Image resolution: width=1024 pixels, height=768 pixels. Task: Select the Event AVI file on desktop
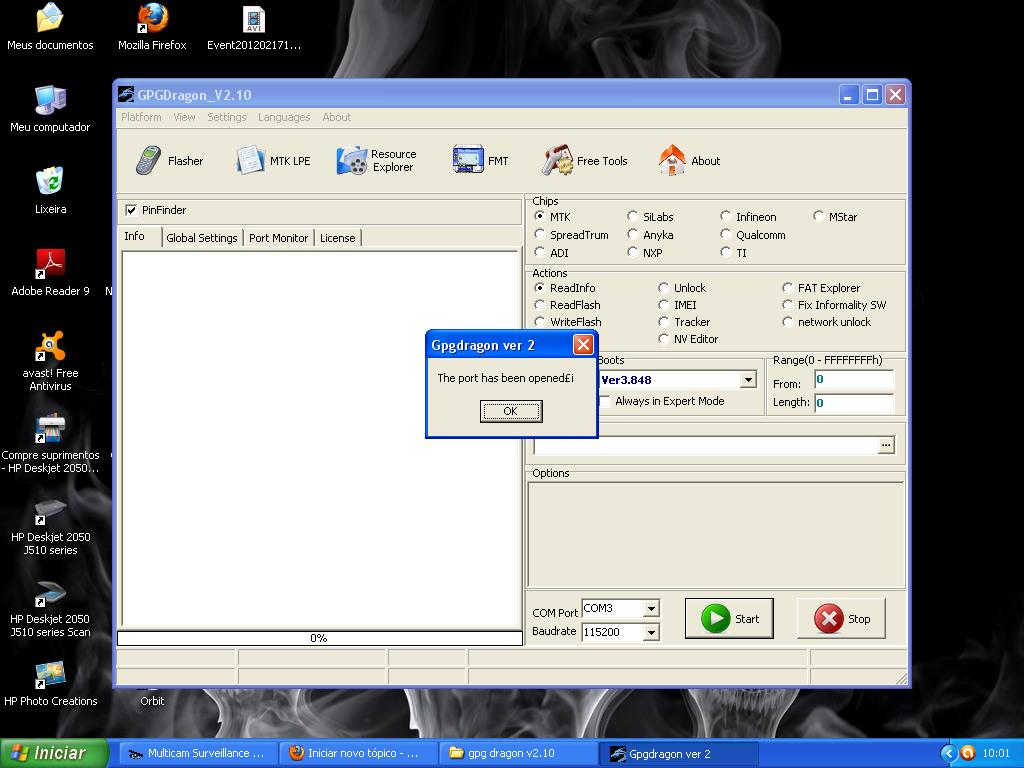[254, 27]
